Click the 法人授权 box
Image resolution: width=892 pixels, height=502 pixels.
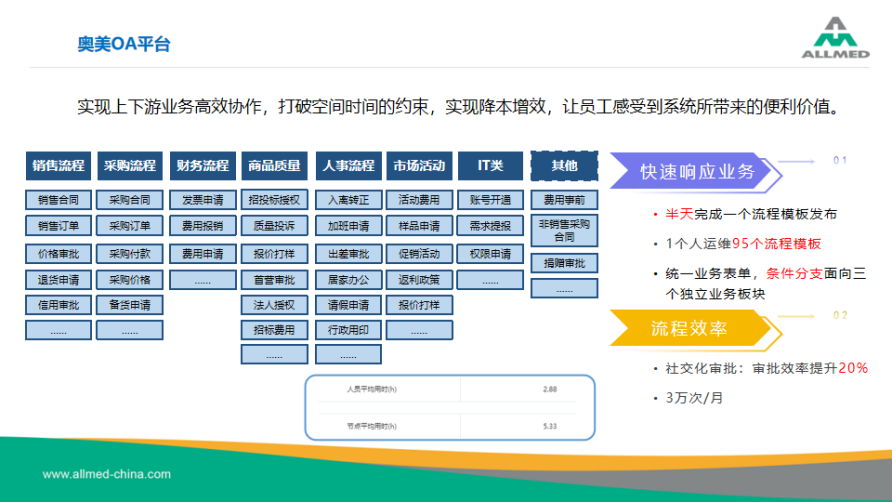click(274, 305)
